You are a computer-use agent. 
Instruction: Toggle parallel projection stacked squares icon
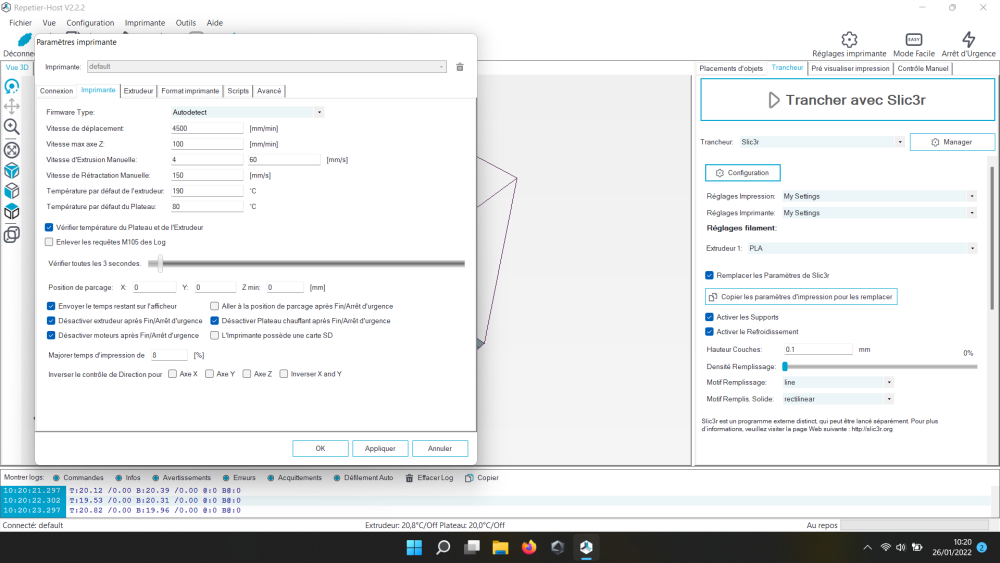pyautogui.click(x=11, y=235)
